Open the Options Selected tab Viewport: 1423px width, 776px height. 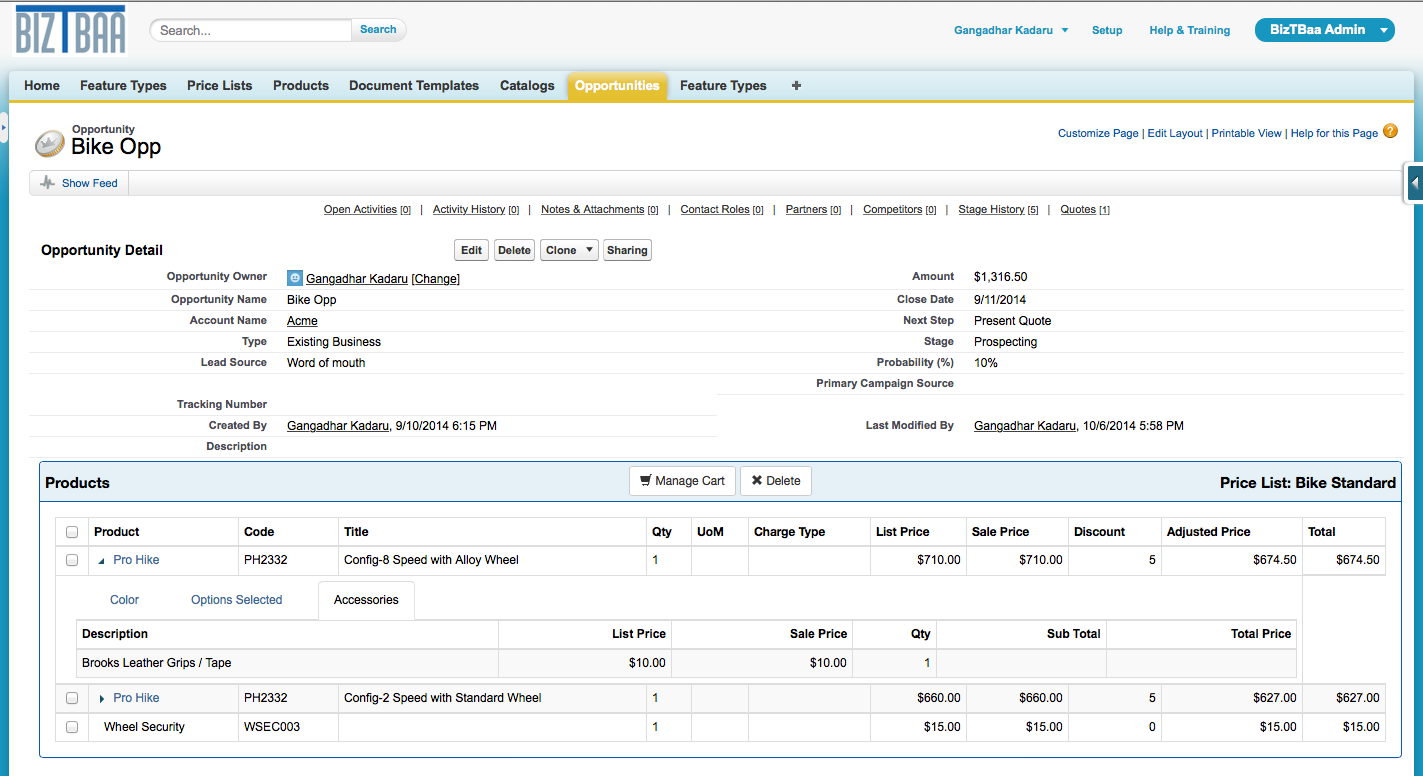tap(236, 600)
